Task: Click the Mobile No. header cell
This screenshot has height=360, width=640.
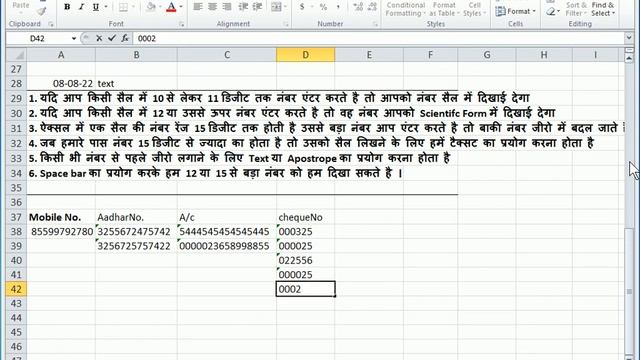Action: 61,217
